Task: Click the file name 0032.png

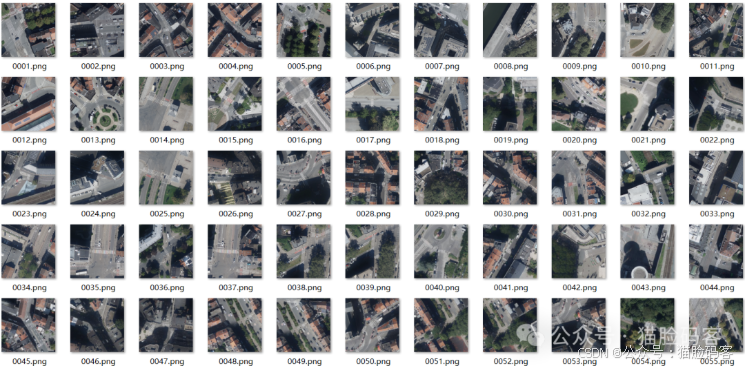Action: [x=648, y=214]
